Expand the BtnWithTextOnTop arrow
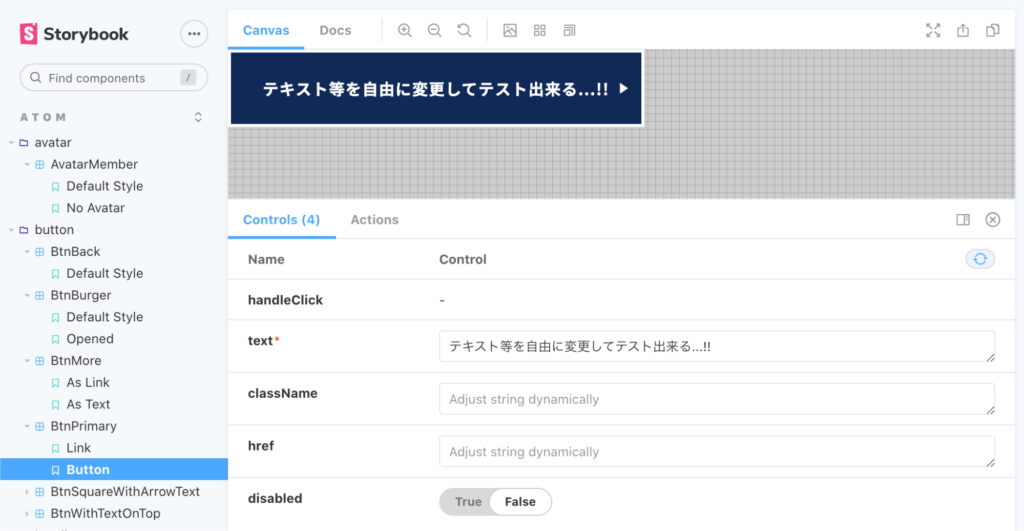This screenshot has width=1024, height=531. coord(27,513)
